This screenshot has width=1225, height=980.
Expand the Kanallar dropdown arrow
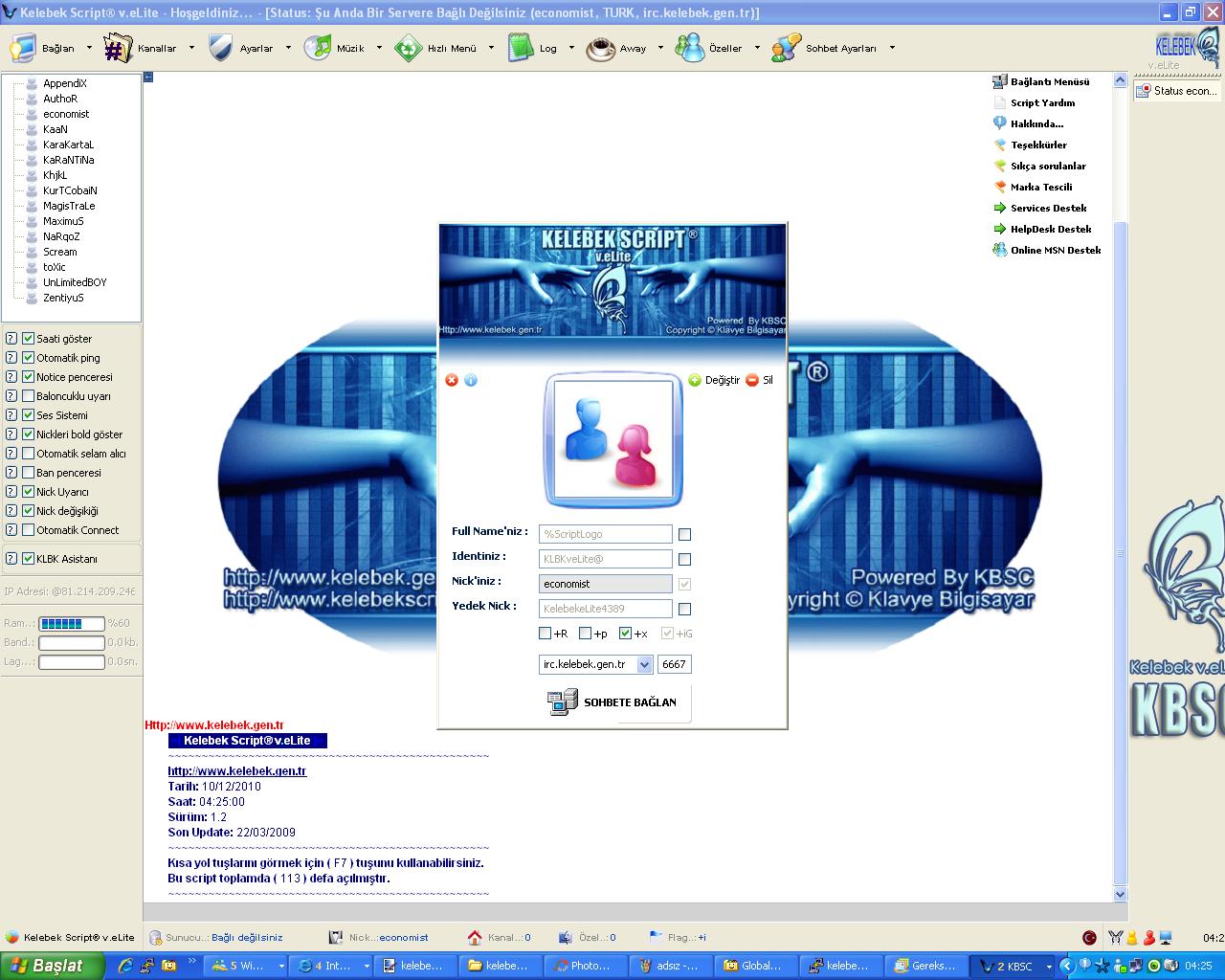pyautogui.click(x=190, y=48)
